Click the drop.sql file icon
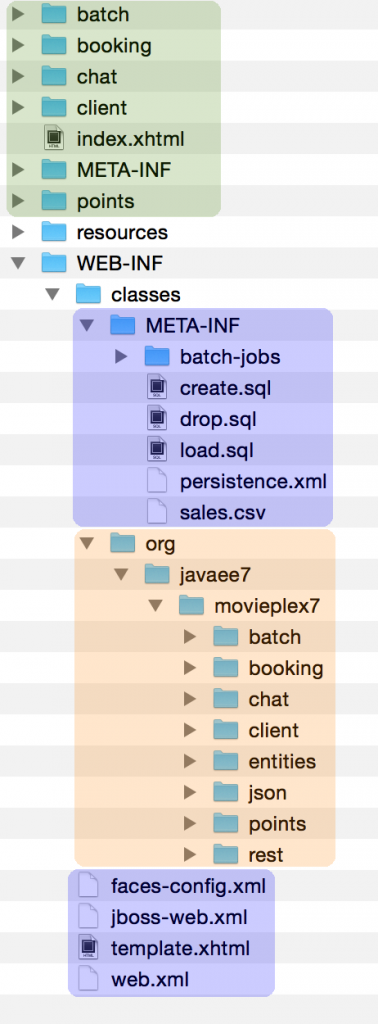 (157, 419)
